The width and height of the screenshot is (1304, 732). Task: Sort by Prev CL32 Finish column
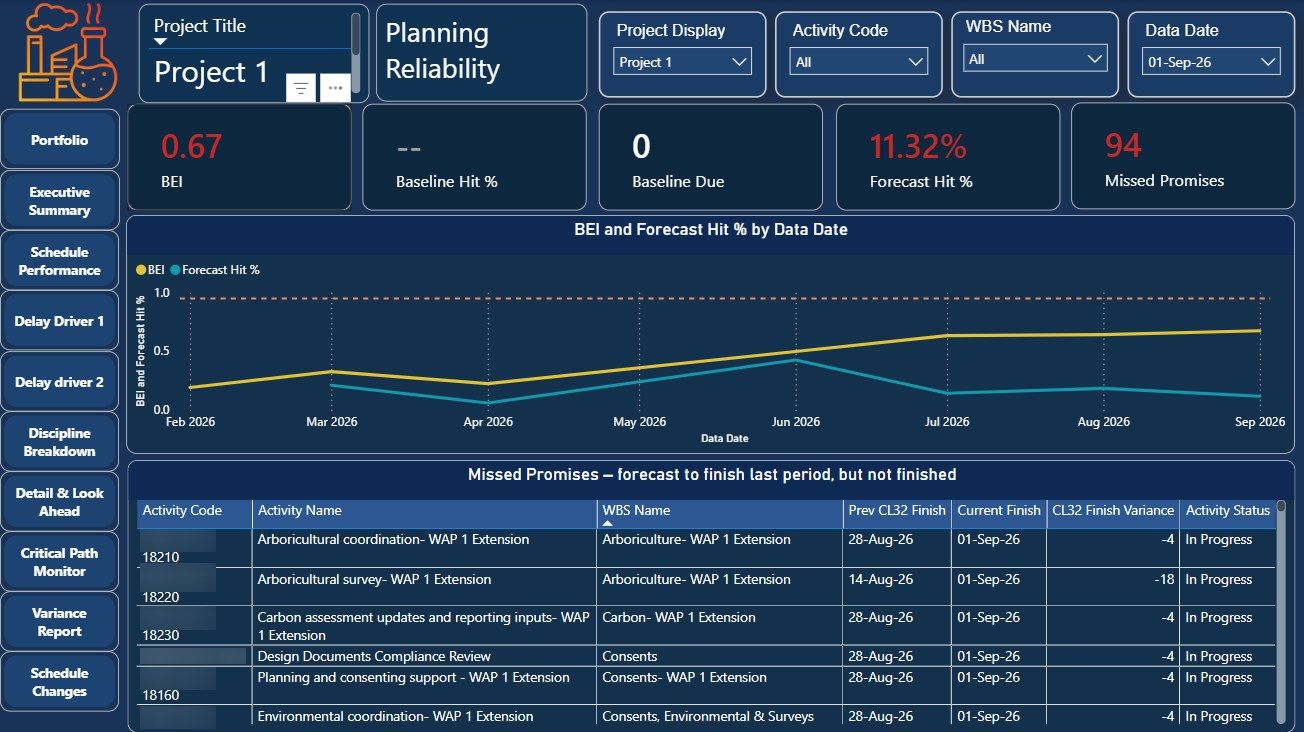click(897, 511)
